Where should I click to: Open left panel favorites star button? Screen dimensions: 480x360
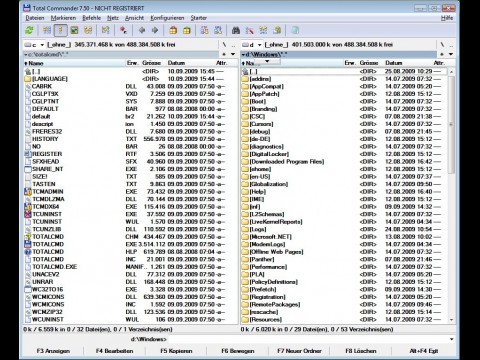coord(224,54)
